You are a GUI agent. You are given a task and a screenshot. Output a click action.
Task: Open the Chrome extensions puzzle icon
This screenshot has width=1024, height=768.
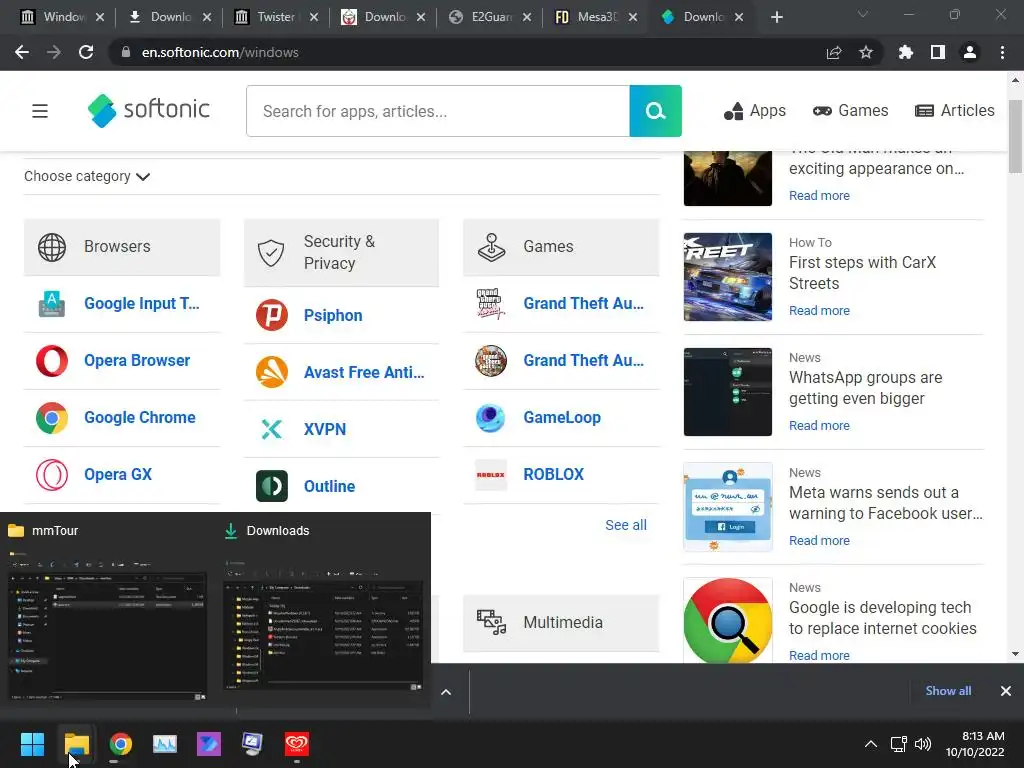point(906,52)
